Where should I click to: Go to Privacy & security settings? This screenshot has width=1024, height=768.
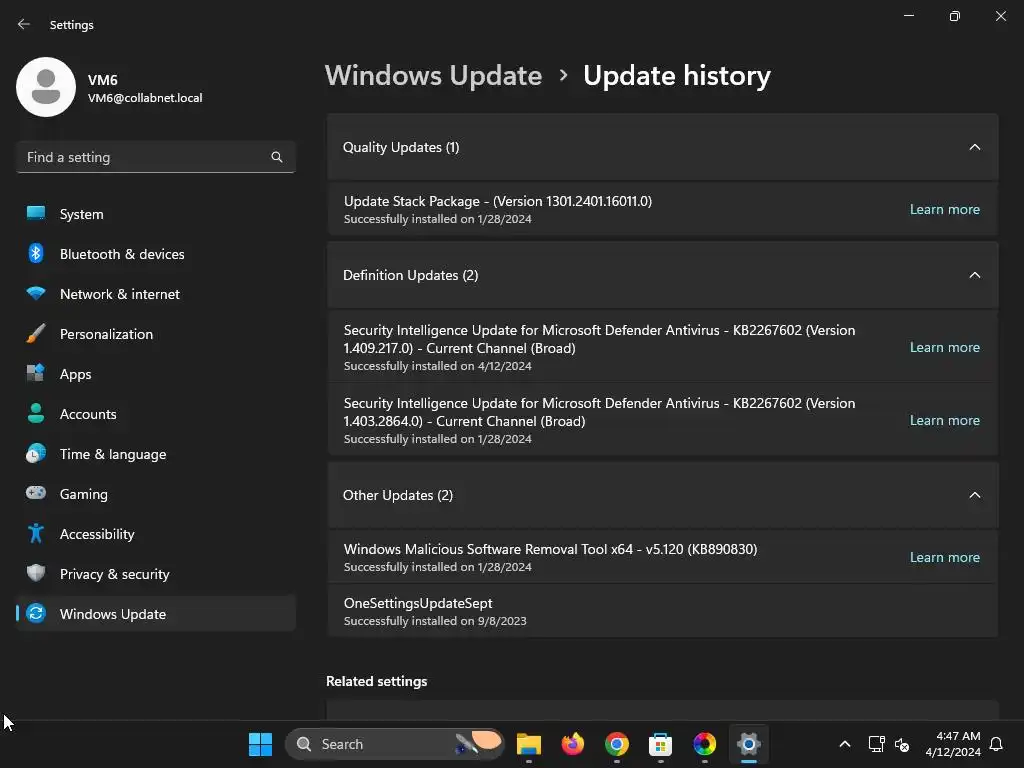(155, 573)
